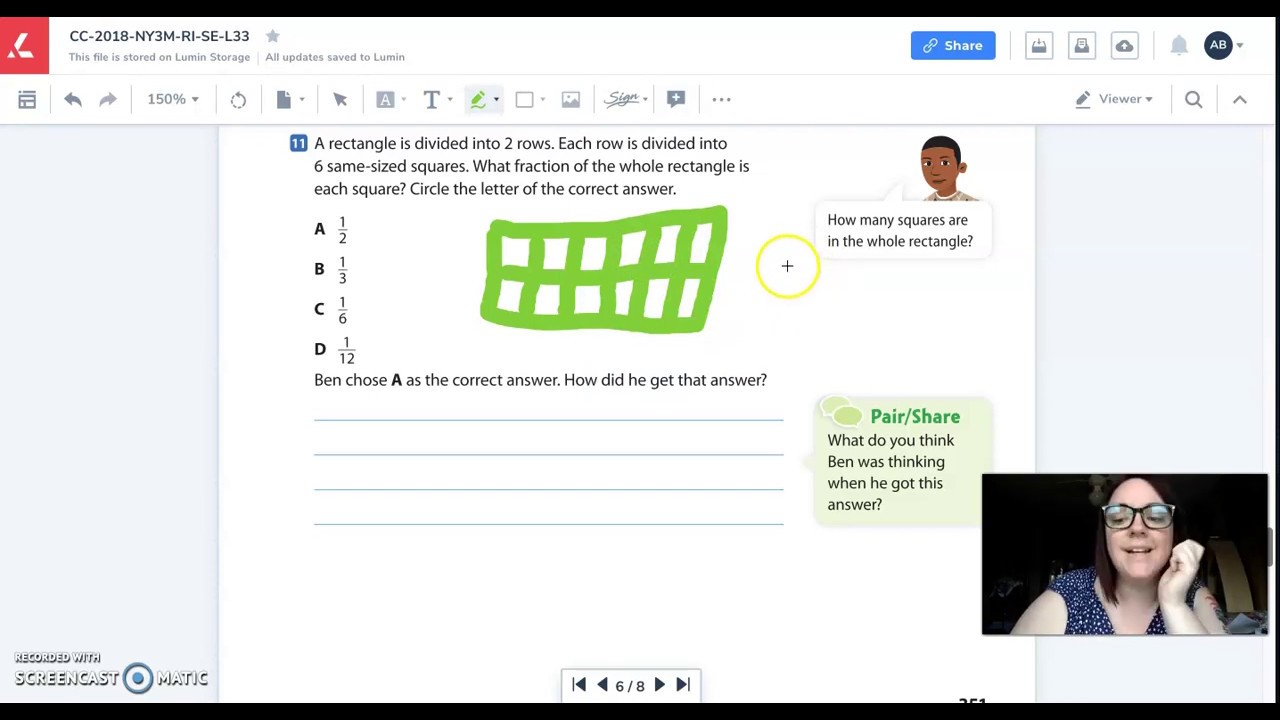Click answer choice D one twelfth
The width and height of the screenshot is (1280, 720).
334,349
